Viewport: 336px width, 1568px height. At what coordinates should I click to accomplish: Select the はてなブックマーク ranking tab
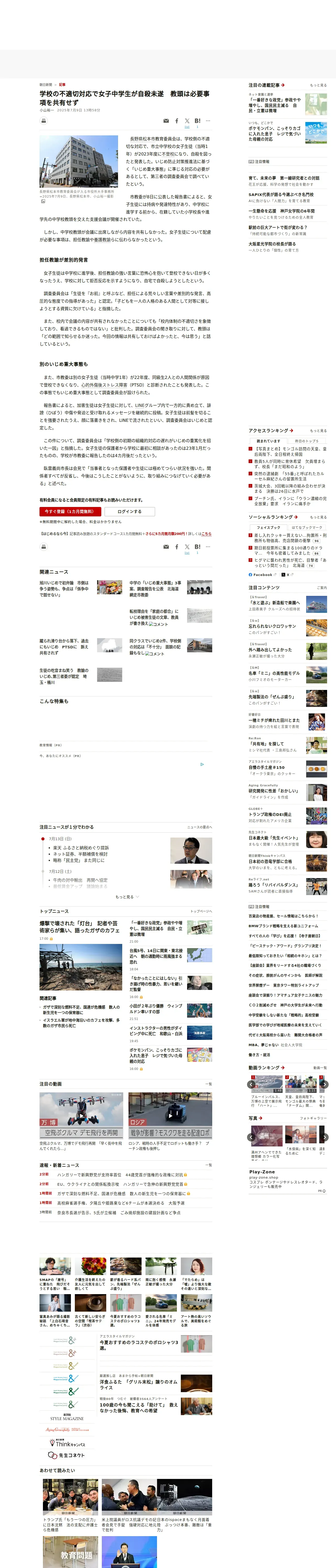pyautogui.click(x=307, y=527)
